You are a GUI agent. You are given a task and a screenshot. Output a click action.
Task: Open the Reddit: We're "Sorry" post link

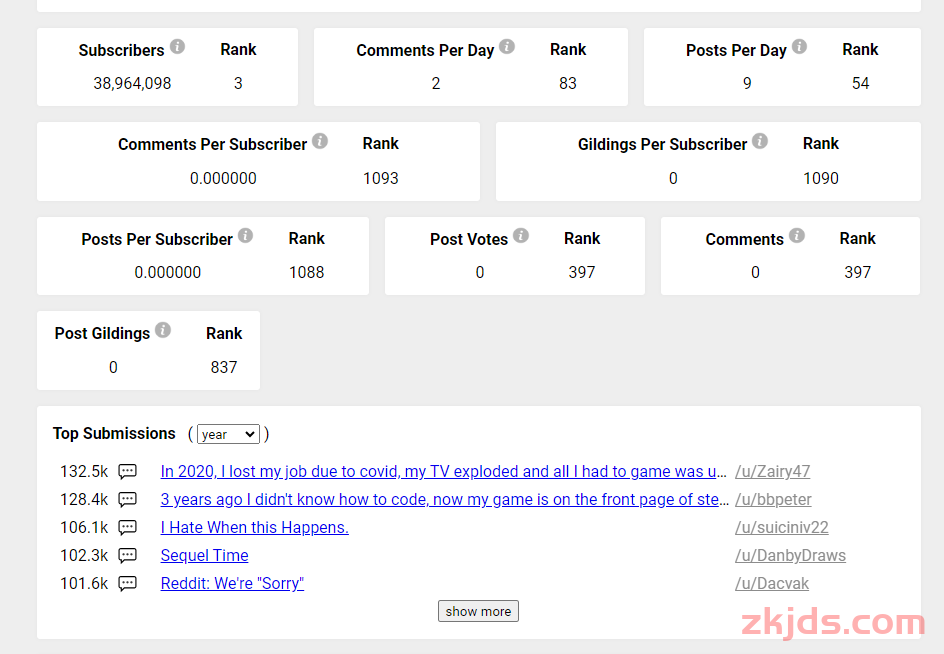pyautogui.click(x=232, y=583)
